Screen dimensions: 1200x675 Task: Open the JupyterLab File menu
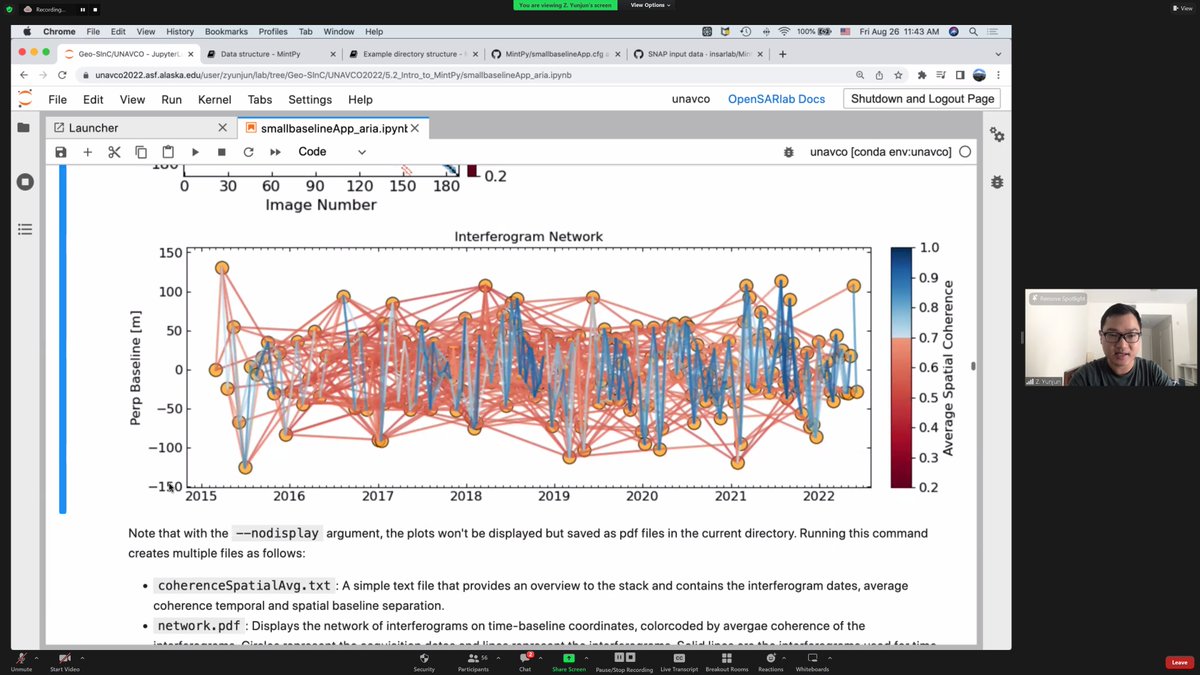coord(58,99)
